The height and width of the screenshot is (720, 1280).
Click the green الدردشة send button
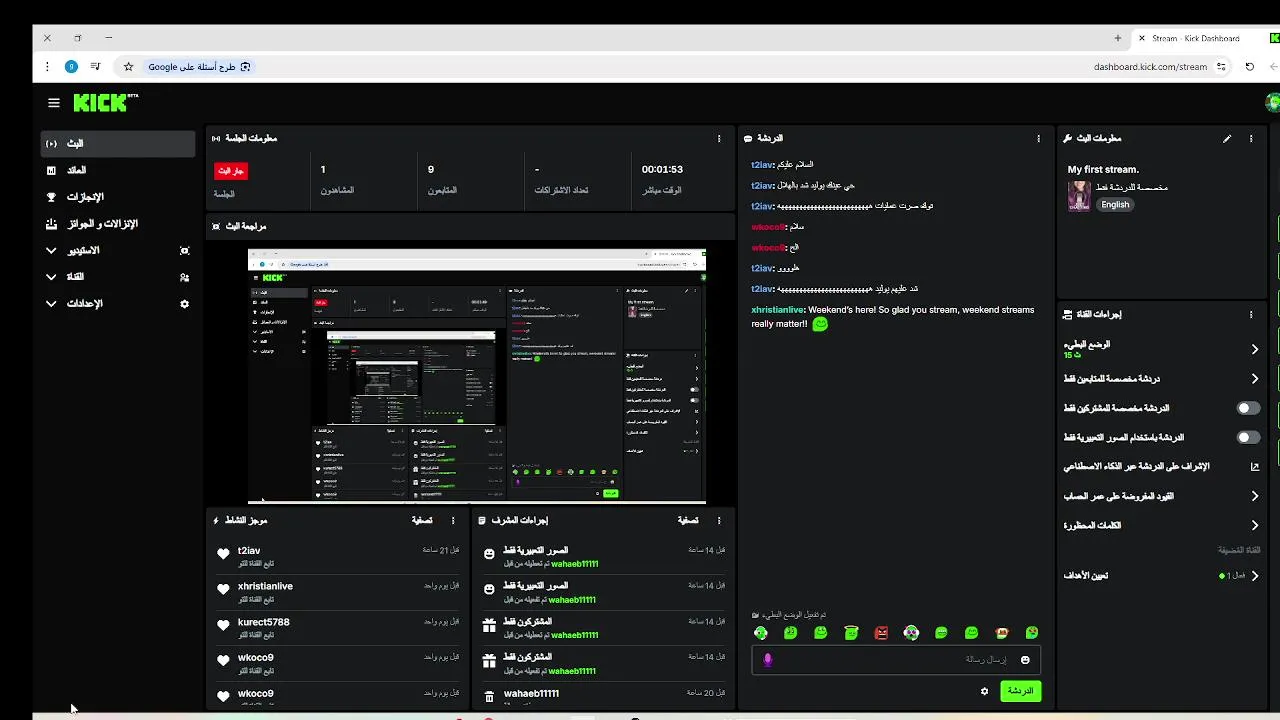pos(1020,691)
